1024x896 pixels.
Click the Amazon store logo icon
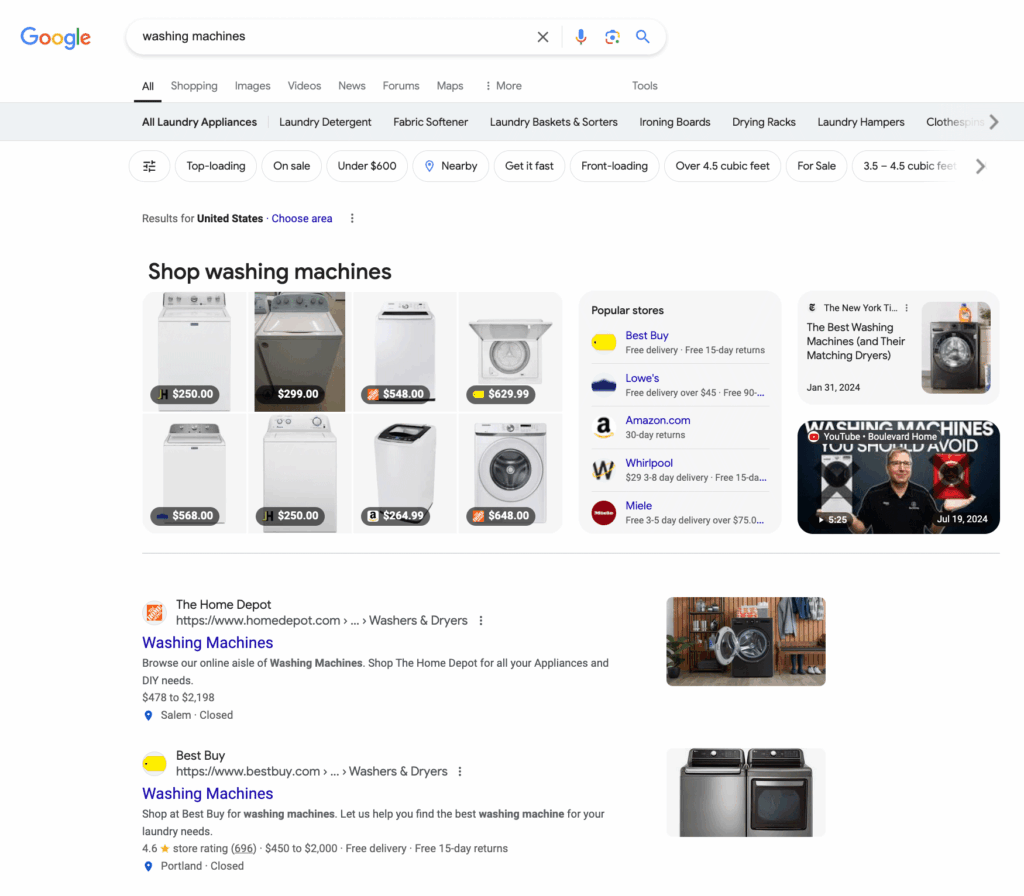pyautogui.click(x=604, y=426)
